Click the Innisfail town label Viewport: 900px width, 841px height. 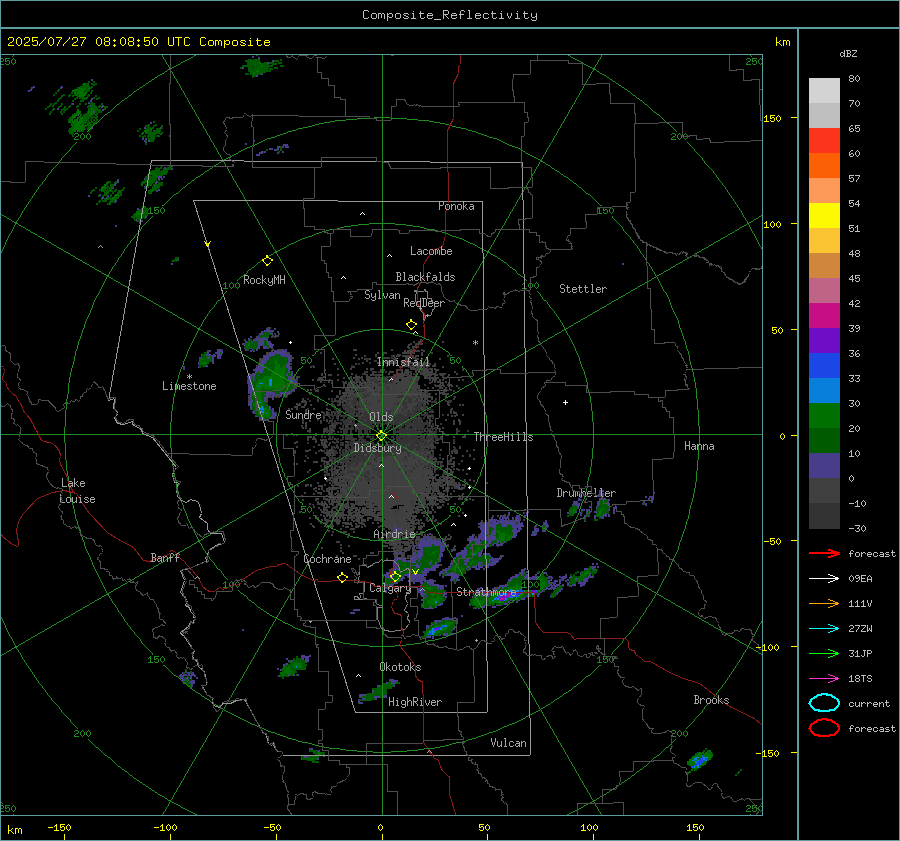click(x=403, y=362)
